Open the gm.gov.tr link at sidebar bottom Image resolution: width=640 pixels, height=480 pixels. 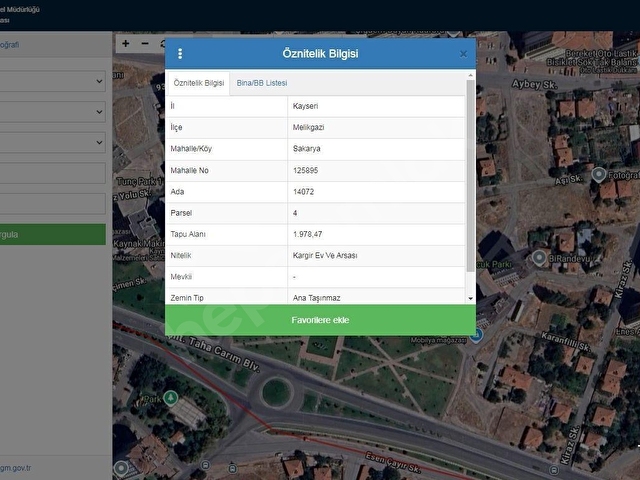[x=15, y=468]
